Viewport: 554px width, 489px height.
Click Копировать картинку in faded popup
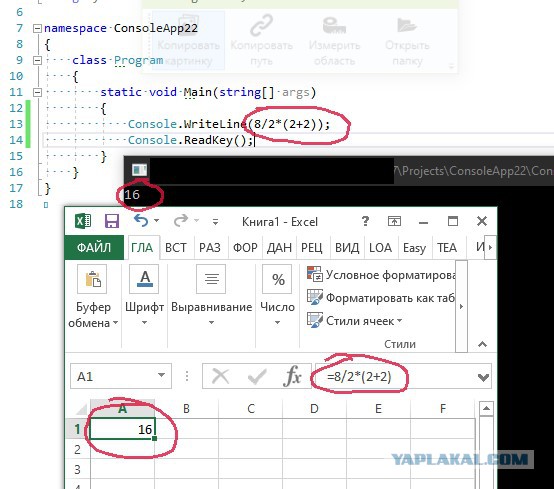188,40
